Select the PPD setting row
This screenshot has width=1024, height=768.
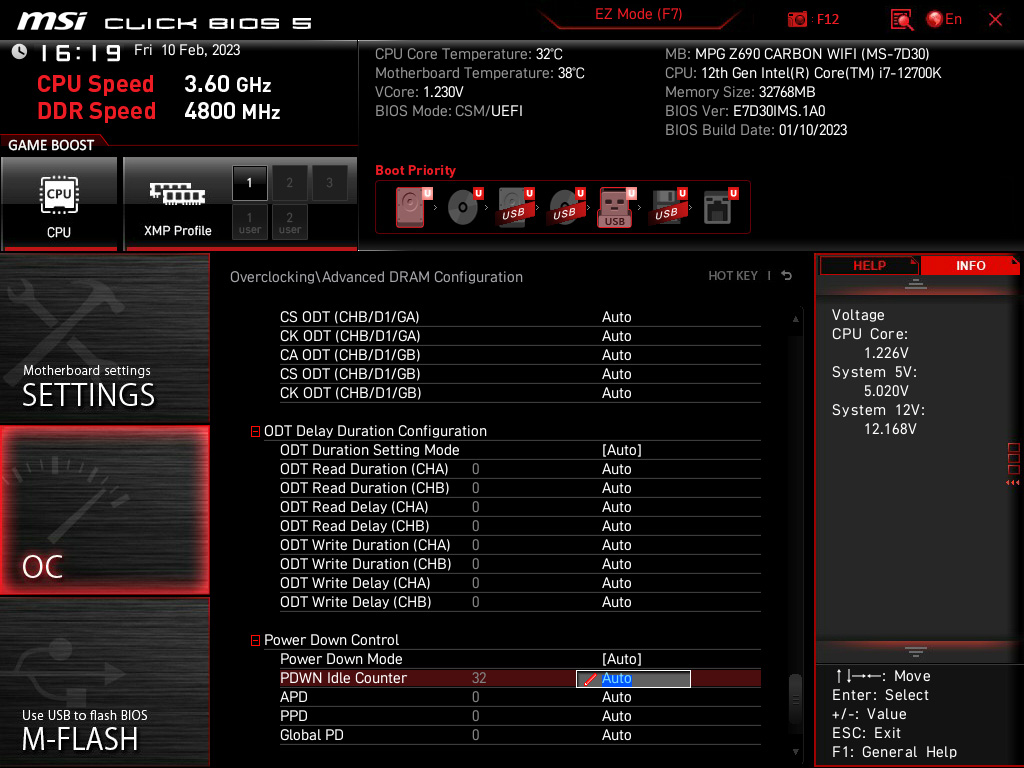tap(520, 716)
